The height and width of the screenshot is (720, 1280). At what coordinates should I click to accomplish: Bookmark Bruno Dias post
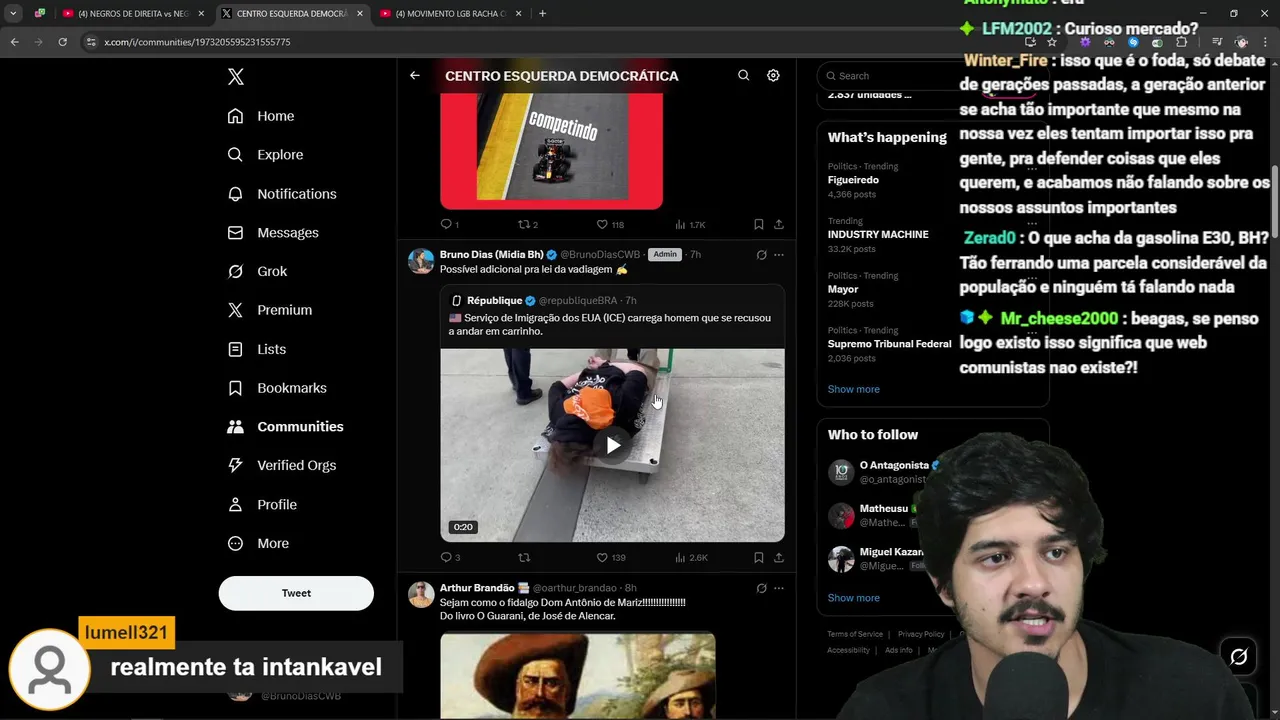pyautogui.click(x=758, y=557)
